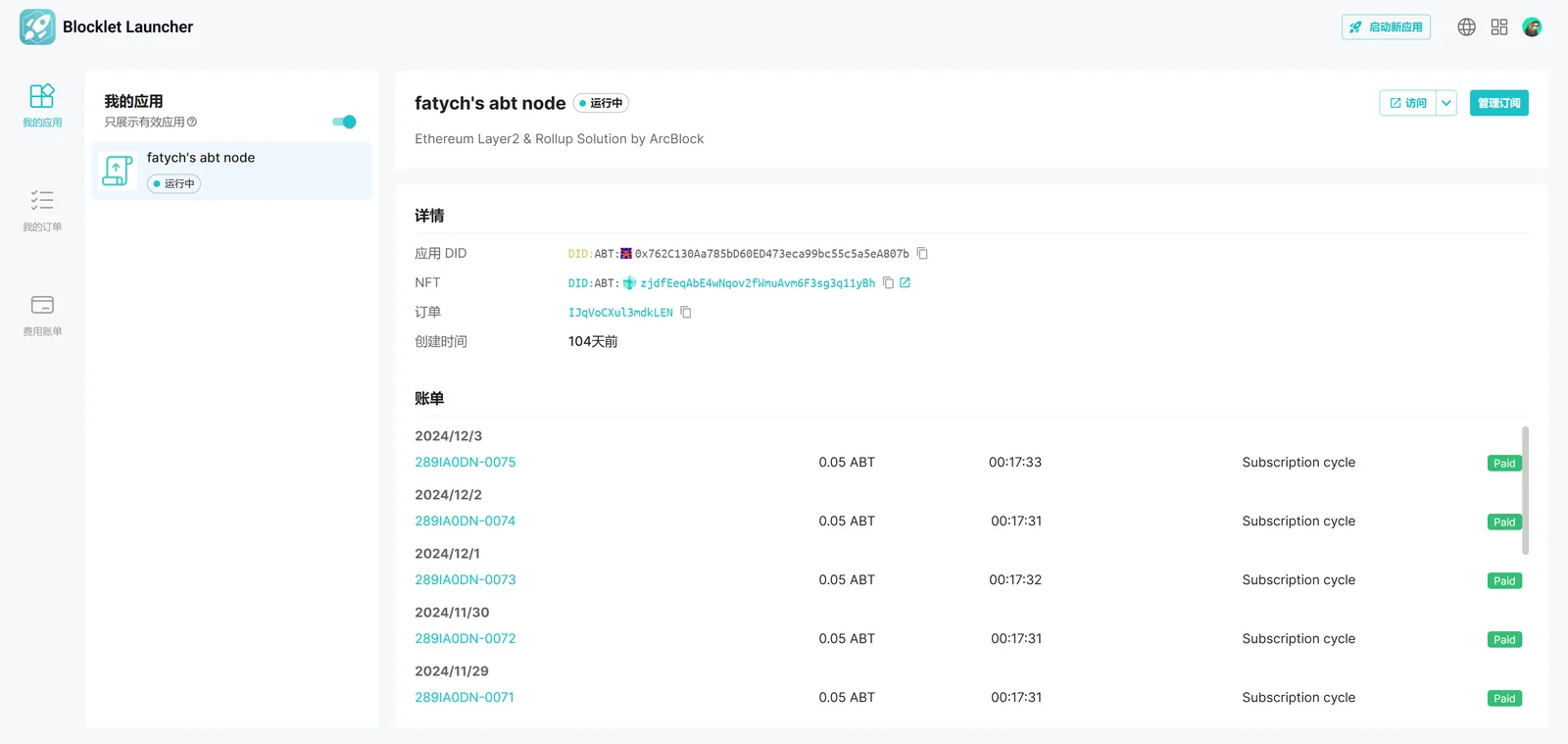
Task: Click the NFT DID avatar icon
Action: (x=629, y=283)
